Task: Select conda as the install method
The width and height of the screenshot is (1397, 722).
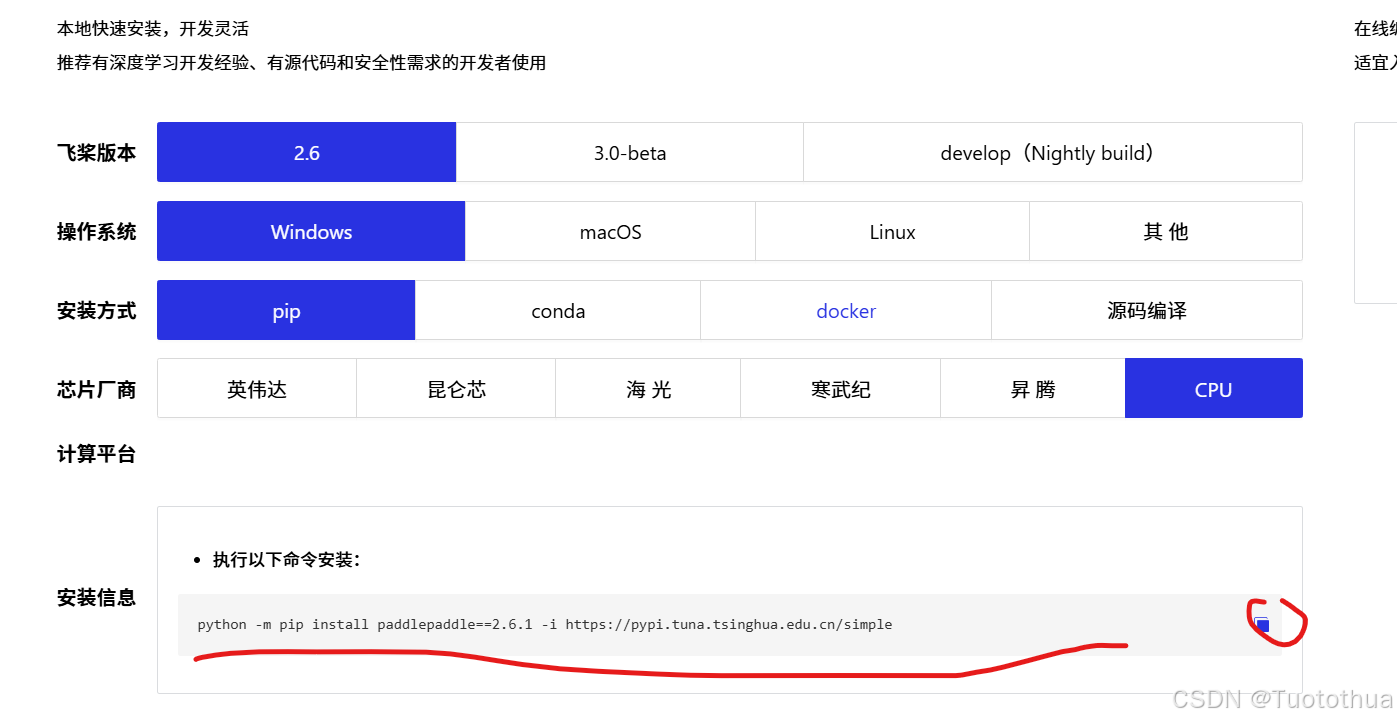Action: [557, 310]
